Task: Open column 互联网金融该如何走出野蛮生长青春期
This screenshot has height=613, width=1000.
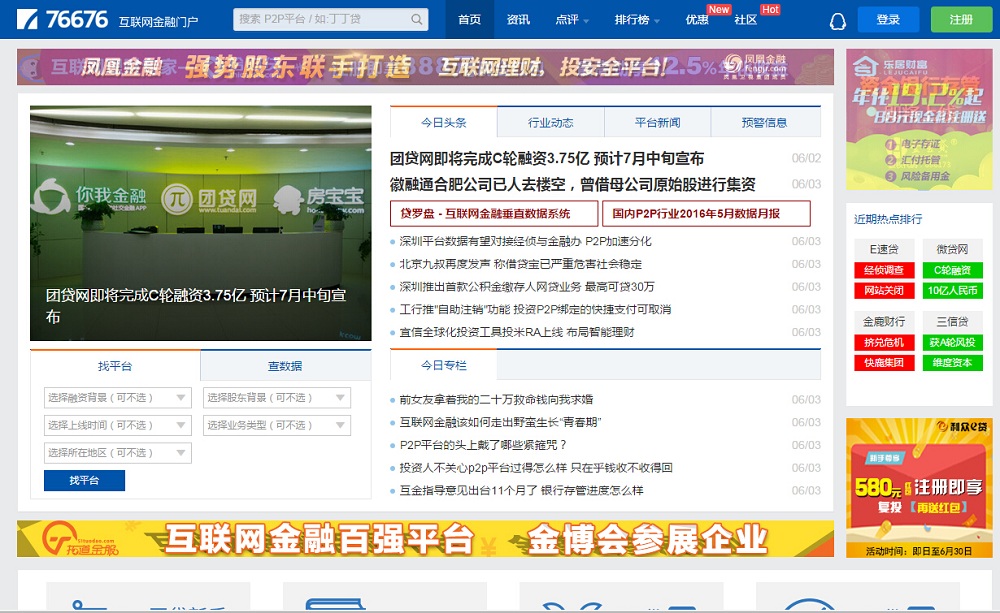Action: click(500, 422)
